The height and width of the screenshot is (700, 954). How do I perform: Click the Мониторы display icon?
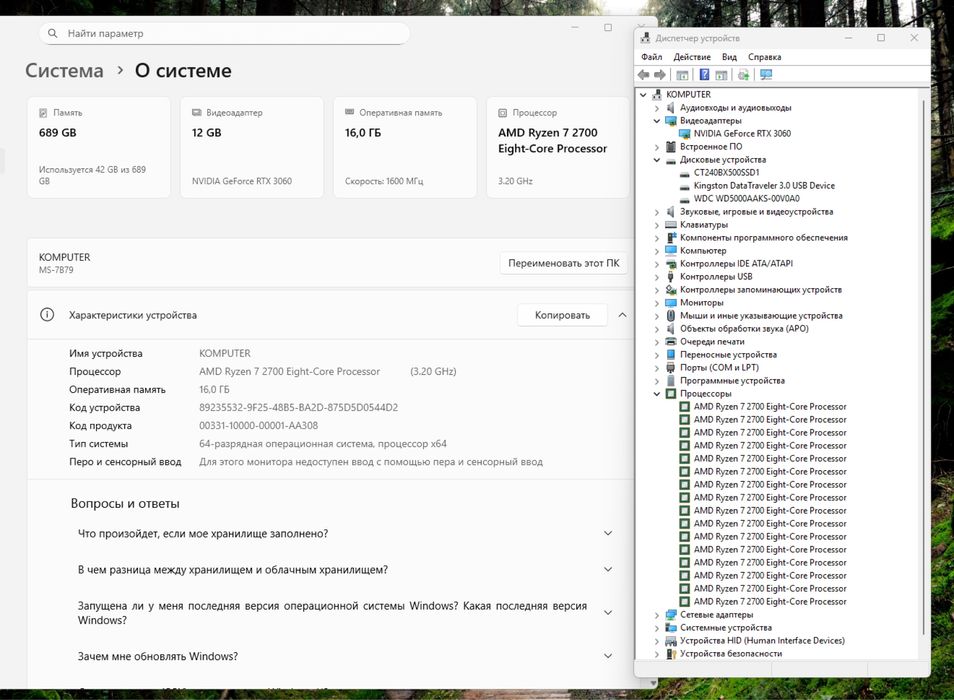[670, 302]
